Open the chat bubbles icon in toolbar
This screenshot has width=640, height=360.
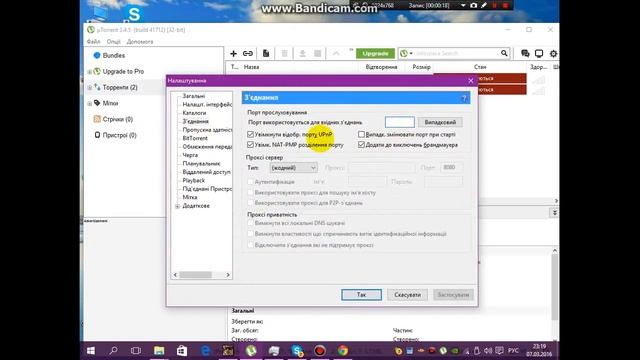click(x=525, y=53)
